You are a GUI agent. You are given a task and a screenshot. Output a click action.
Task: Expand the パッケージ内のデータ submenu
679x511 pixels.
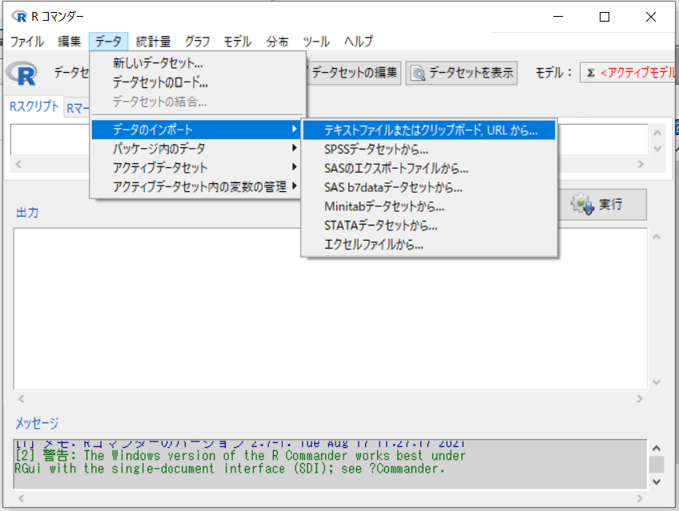pos(196,149)
